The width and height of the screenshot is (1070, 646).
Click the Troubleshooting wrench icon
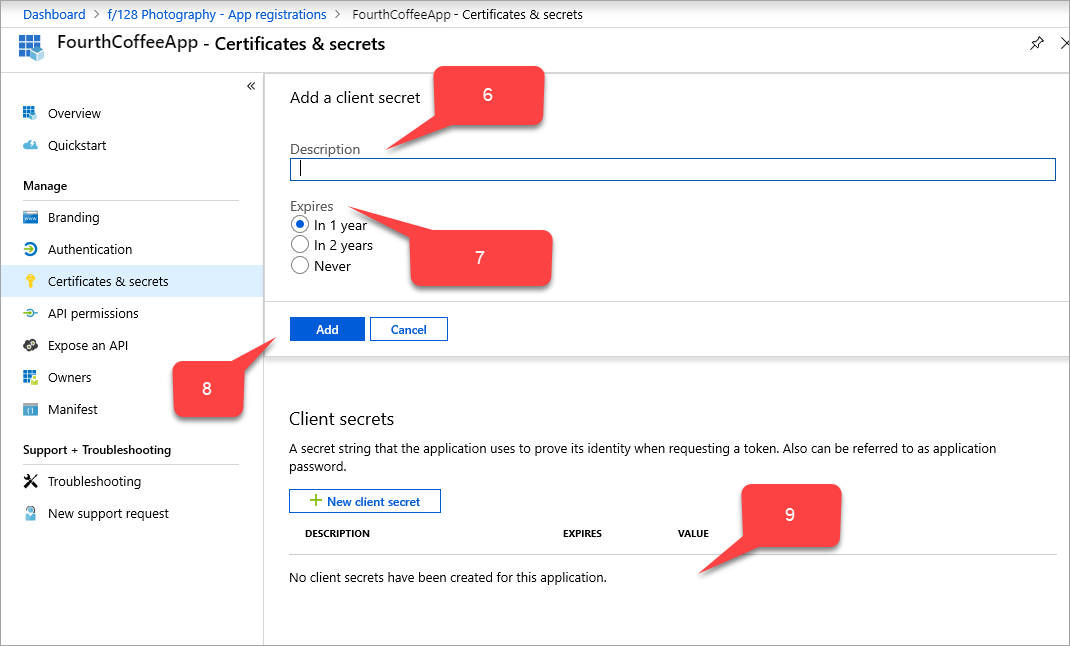pos(32,481)
